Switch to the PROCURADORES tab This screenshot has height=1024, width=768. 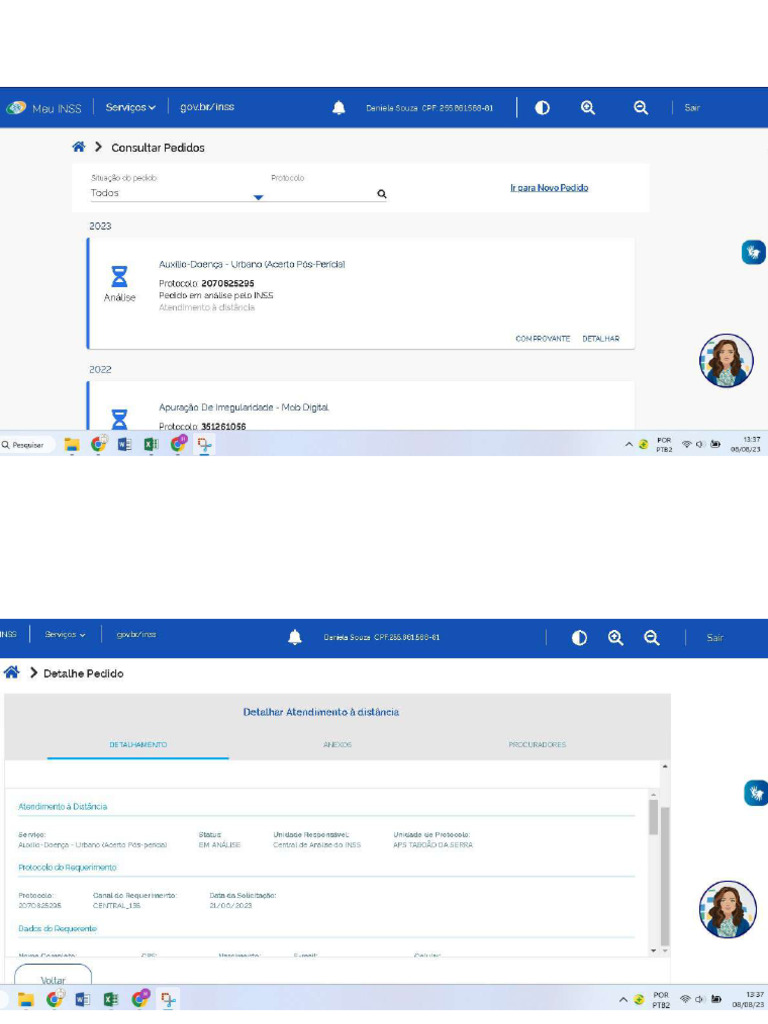537,744
